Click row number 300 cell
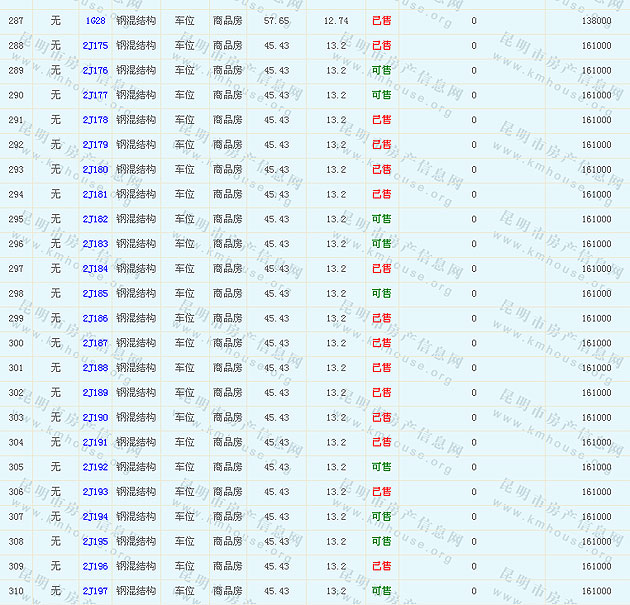The width and height of the screenshot is (630, 605). coord(16,344)
